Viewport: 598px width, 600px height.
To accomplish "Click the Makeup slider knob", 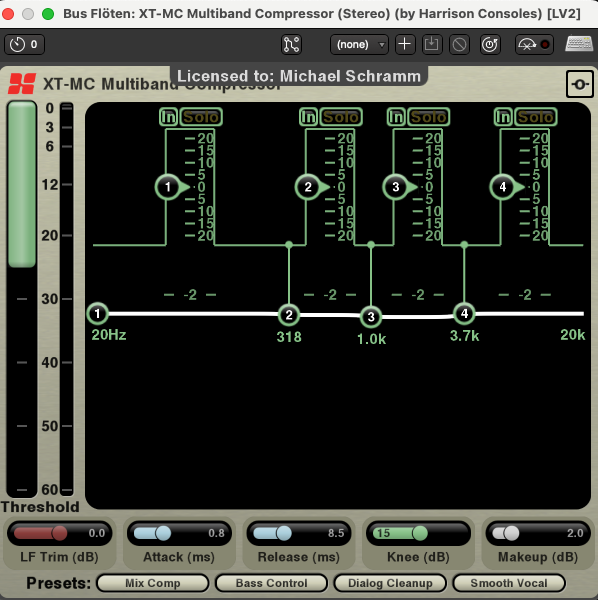I will tap(512, 533).
